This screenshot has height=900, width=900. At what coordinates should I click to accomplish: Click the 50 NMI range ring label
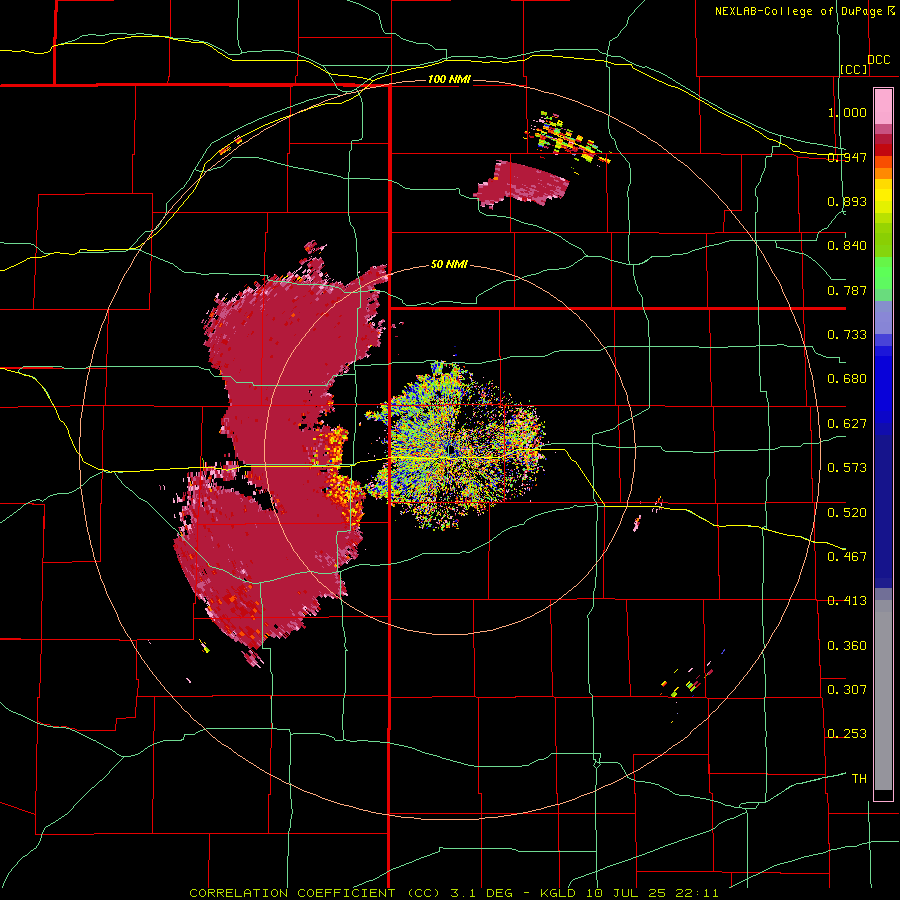pyautogui.click(x=449, y=265)
